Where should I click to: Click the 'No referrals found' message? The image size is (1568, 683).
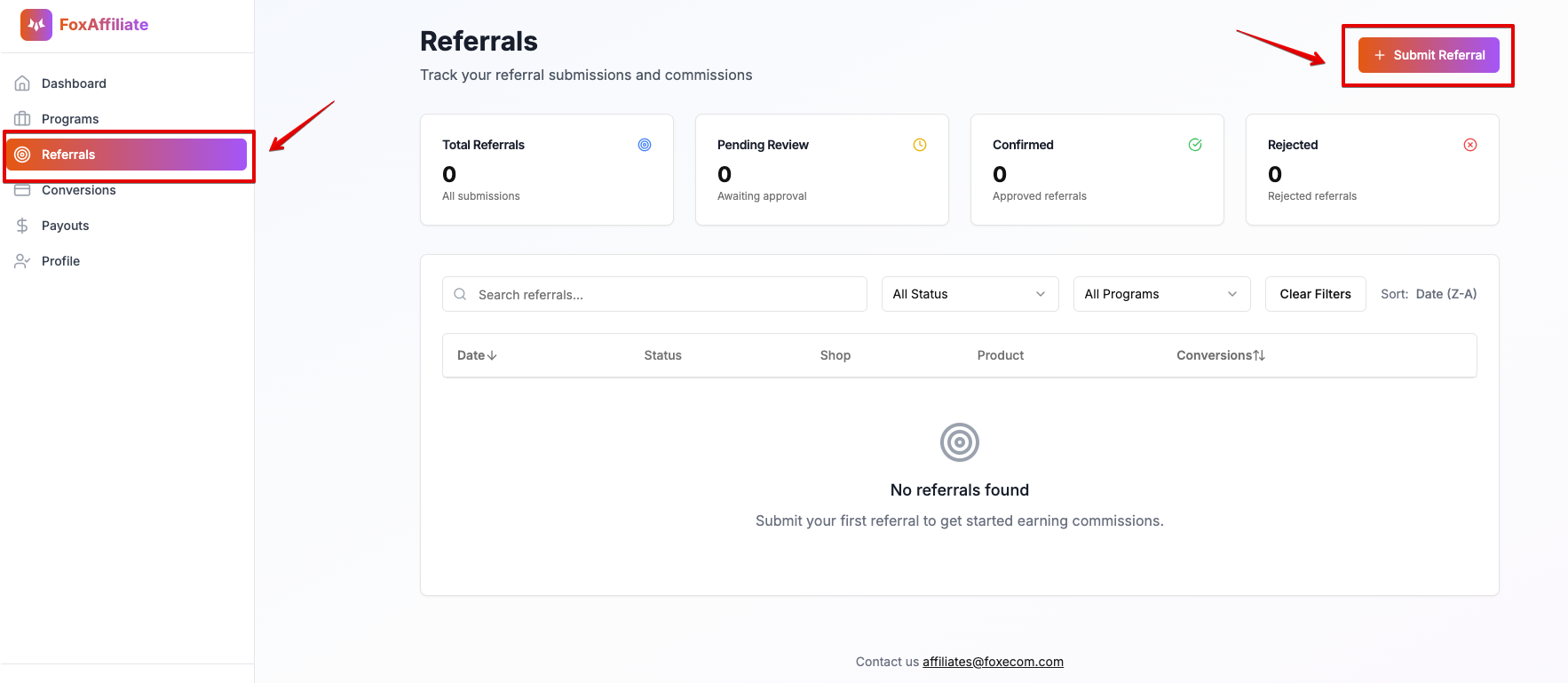coord(960,490)
